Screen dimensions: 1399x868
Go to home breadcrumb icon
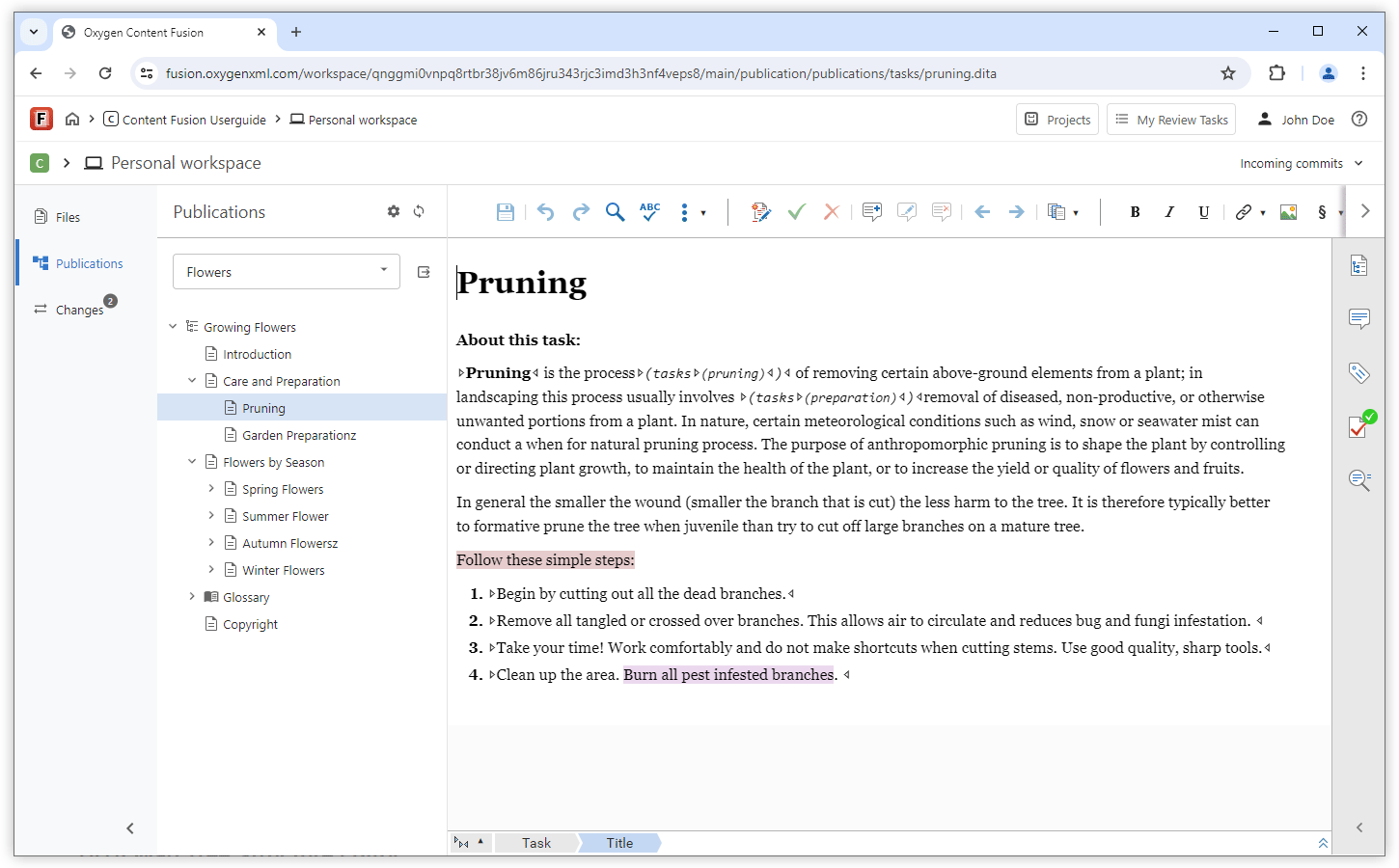(72, 119)
